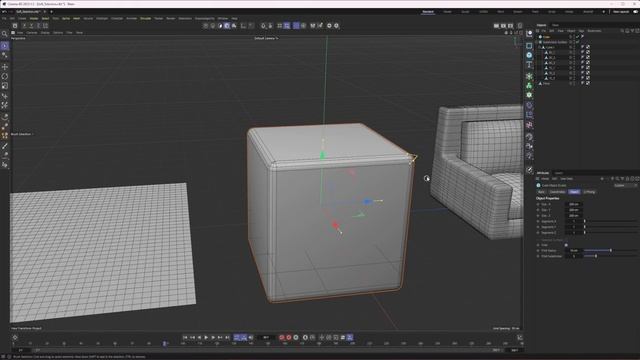The width and height of the screenshot is (640, 360).
Task: Open the viewport hamburger menu
Action: tap(13, 33)
